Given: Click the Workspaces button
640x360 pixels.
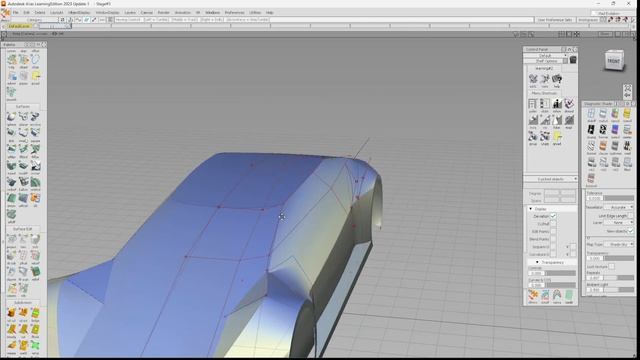Looking at the screenshot, I should [588, 20].
